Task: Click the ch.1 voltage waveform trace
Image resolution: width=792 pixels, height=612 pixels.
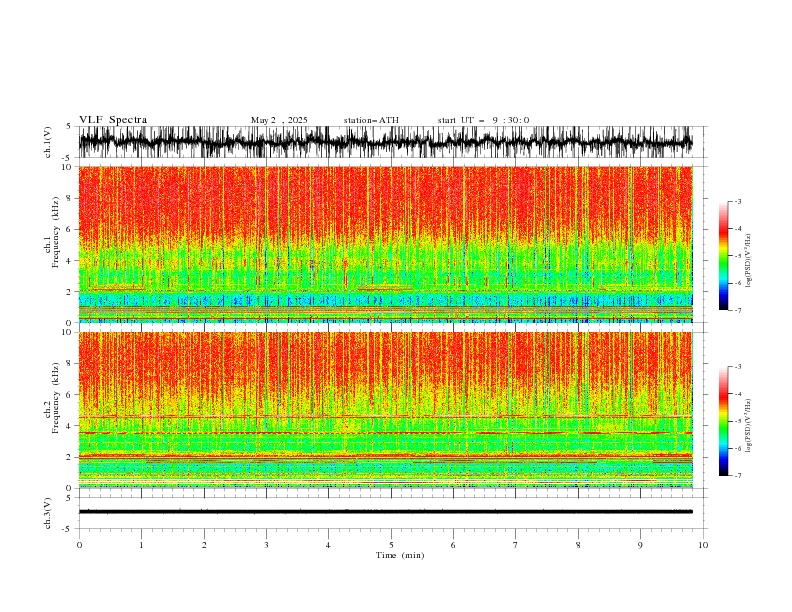Action: point(386,142)
